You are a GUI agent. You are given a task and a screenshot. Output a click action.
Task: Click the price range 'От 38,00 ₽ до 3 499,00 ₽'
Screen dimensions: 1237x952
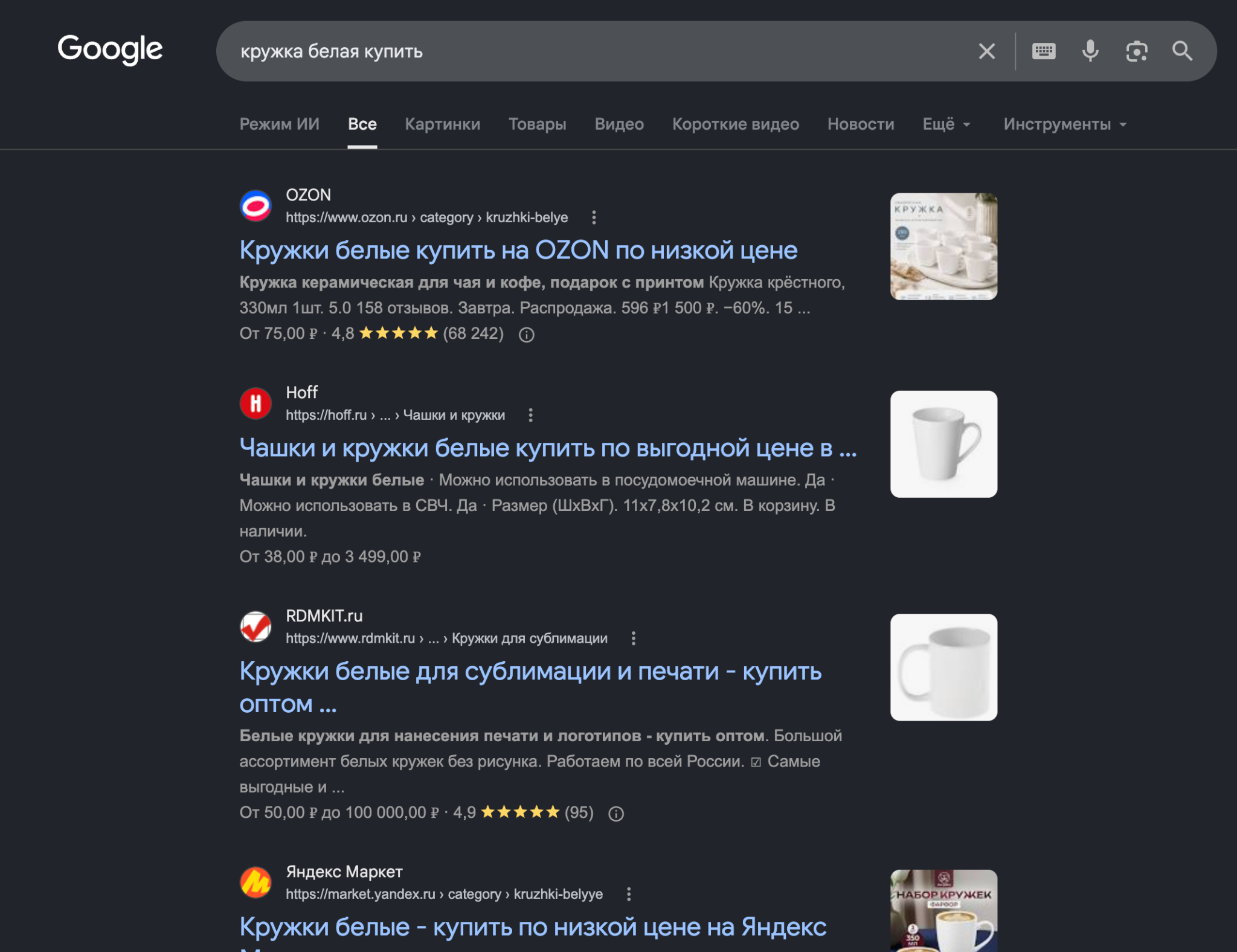point(330,556)
